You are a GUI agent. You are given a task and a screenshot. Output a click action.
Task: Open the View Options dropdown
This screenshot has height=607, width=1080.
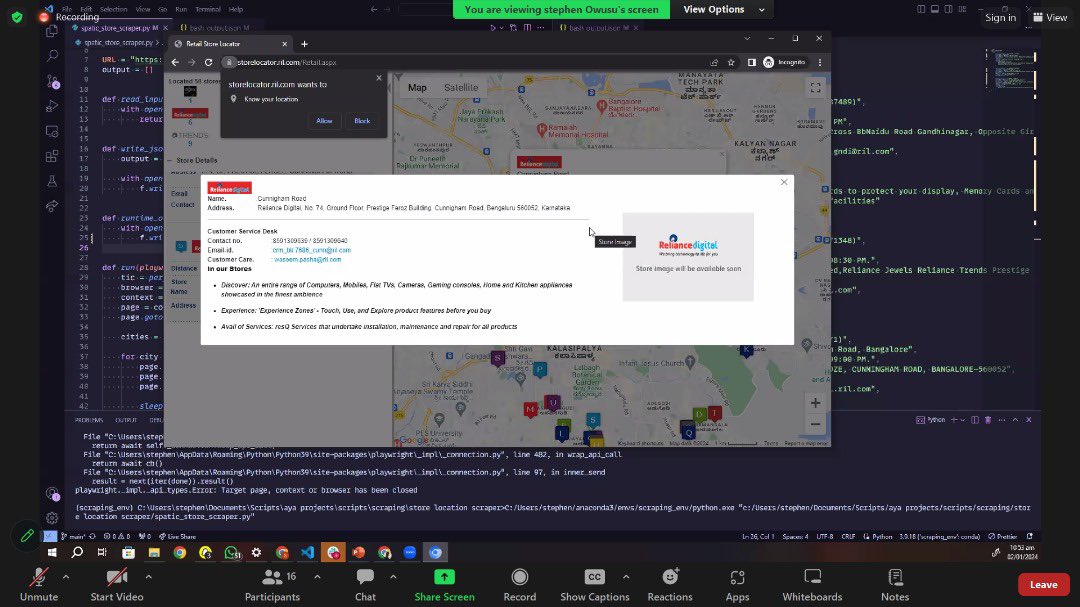click(x=723, y=10)
